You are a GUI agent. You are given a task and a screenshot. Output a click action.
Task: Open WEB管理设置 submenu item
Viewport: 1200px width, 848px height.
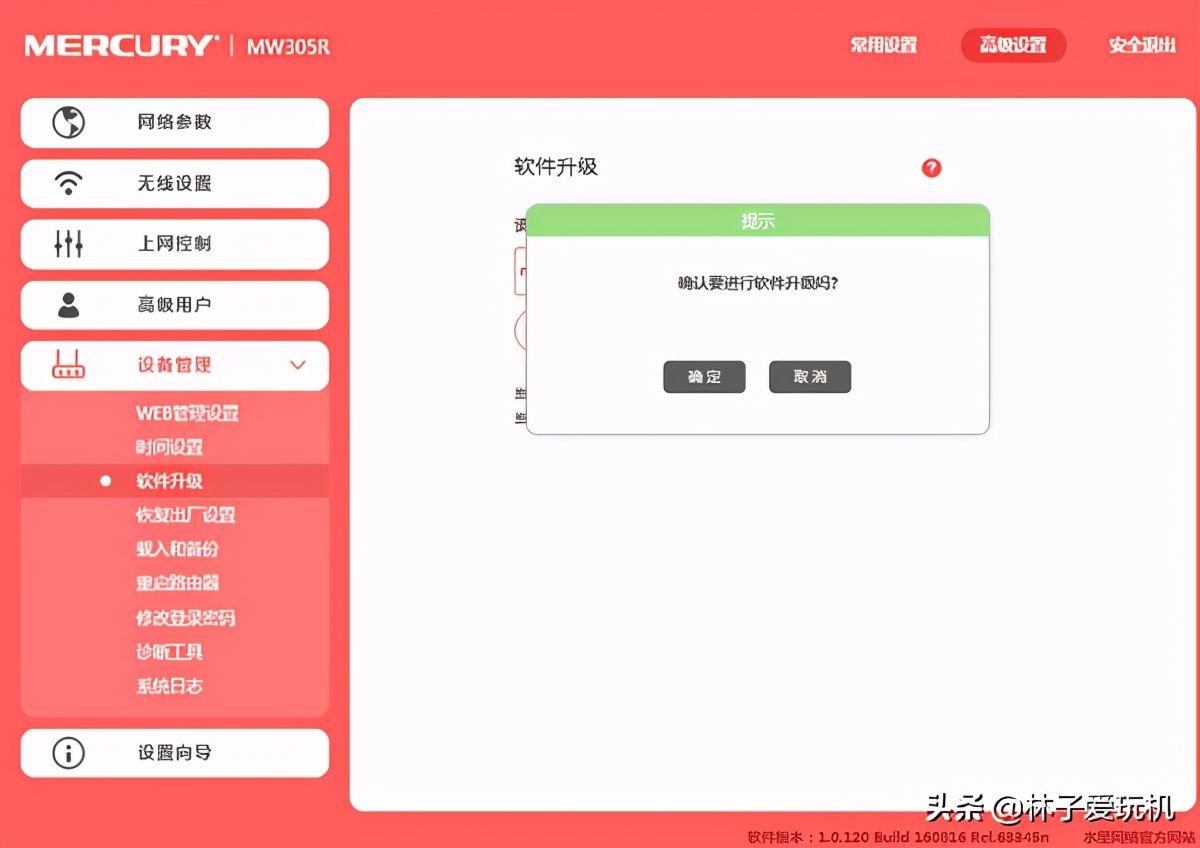(x=187, y=413)
